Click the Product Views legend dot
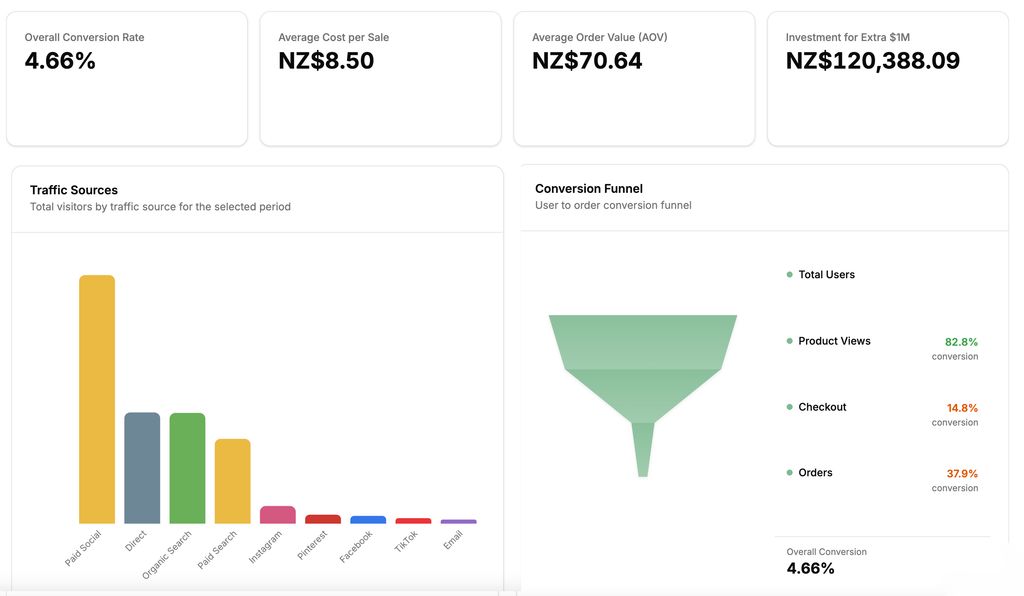The width and height of the screenshot is (1024, 596). [789, 341]
